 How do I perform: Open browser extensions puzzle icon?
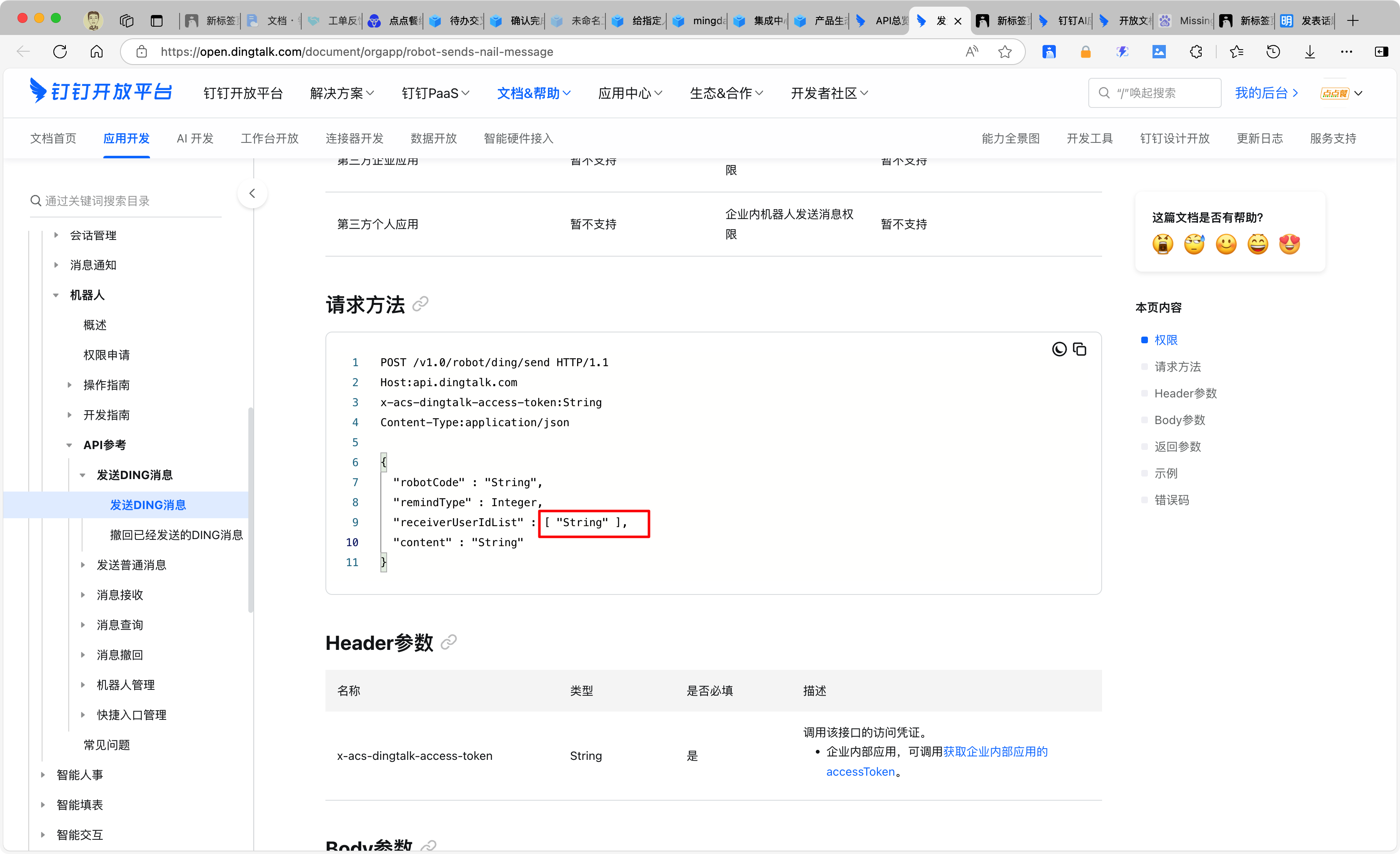pos(1195,52)
